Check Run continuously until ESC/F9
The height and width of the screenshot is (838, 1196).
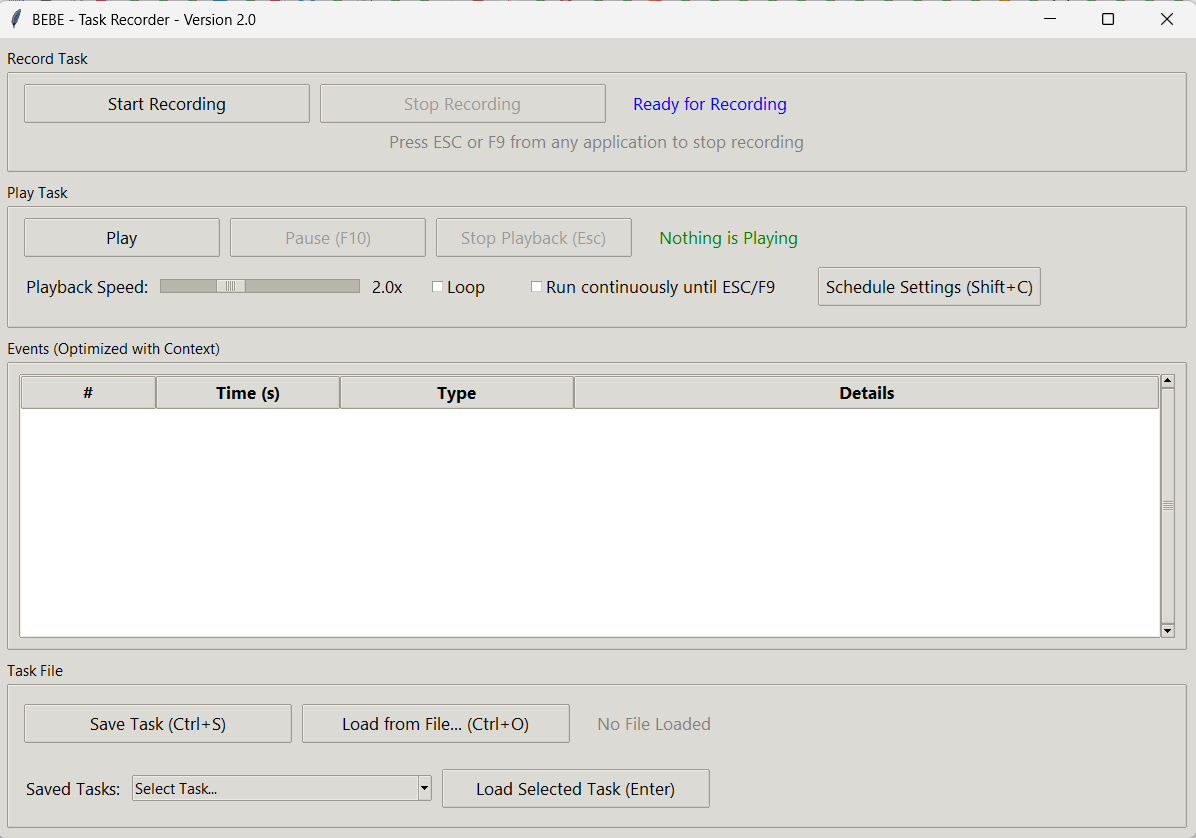[x=536, y=287]
